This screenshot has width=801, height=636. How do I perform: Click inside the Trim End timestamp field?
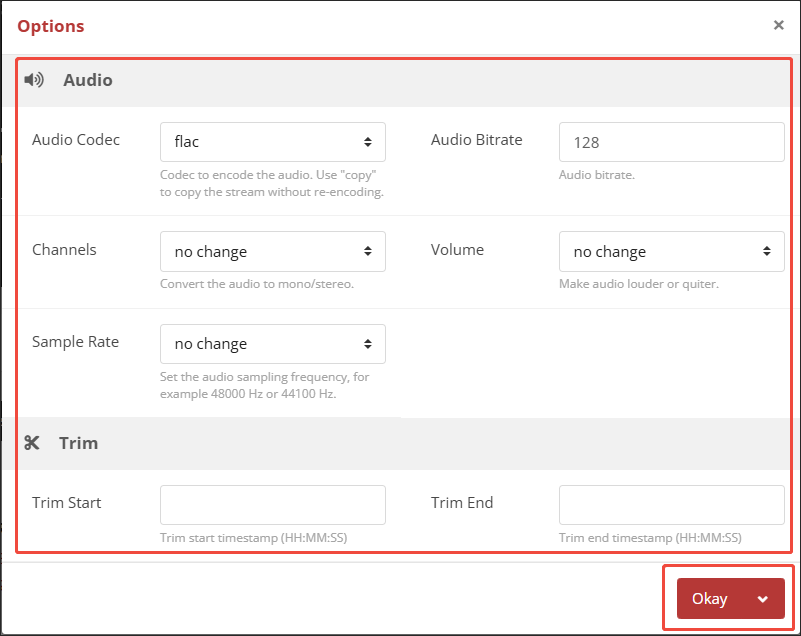pyautogui.click(x=670, y=505)
